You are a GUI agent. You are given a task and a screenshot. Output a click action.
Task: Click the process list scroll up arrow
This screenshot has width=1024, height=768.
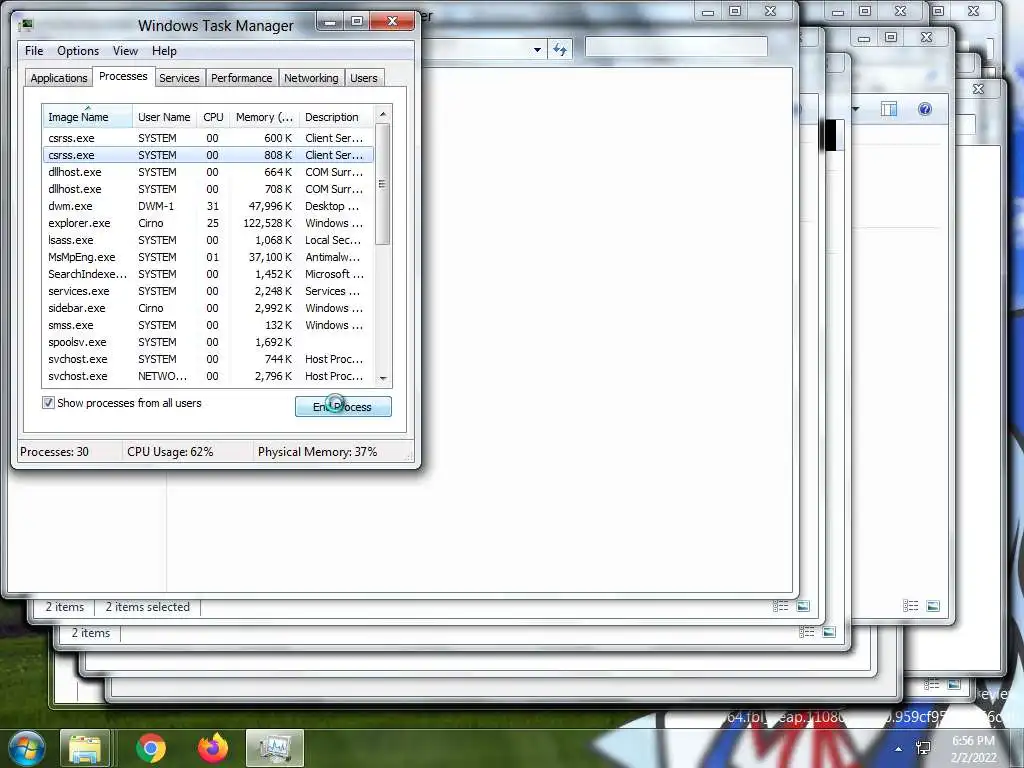pos(383,114)
